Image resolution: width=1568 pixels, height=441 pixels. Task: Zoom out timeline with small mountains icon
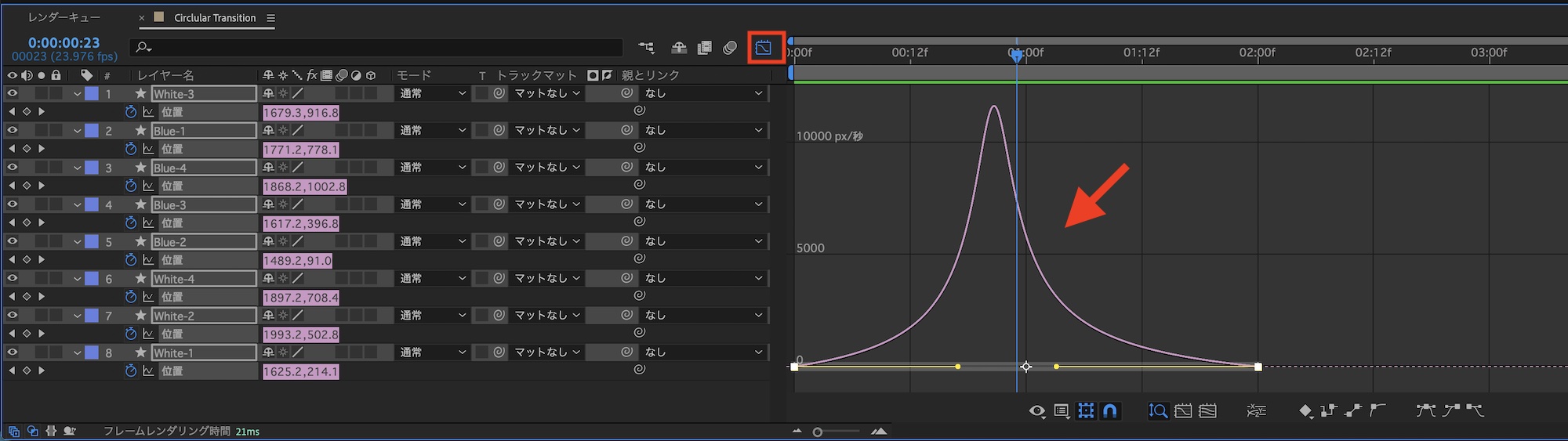[797, 431]
